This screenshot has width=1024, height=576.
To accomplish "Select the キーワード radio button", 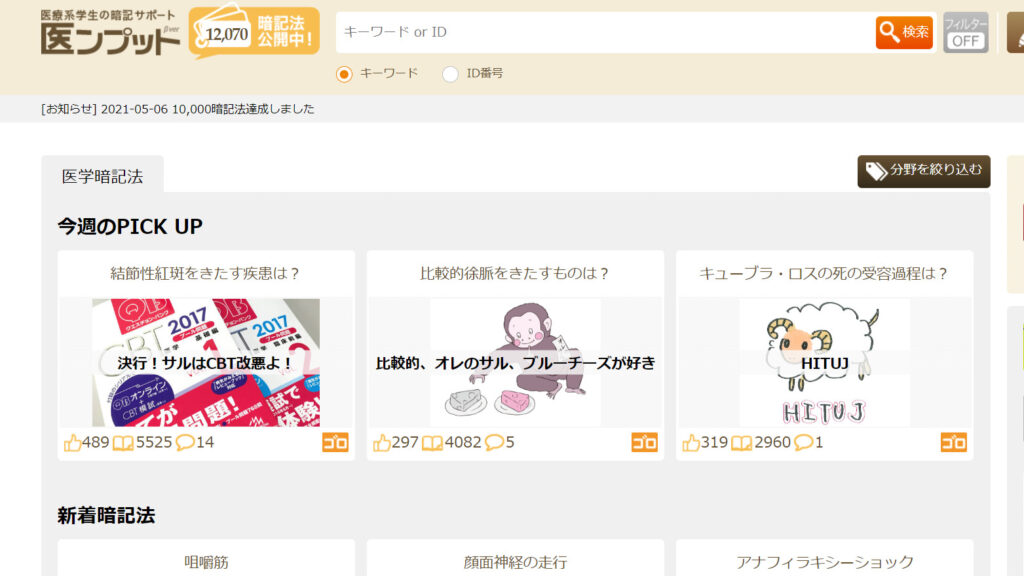I will [345, 73].
